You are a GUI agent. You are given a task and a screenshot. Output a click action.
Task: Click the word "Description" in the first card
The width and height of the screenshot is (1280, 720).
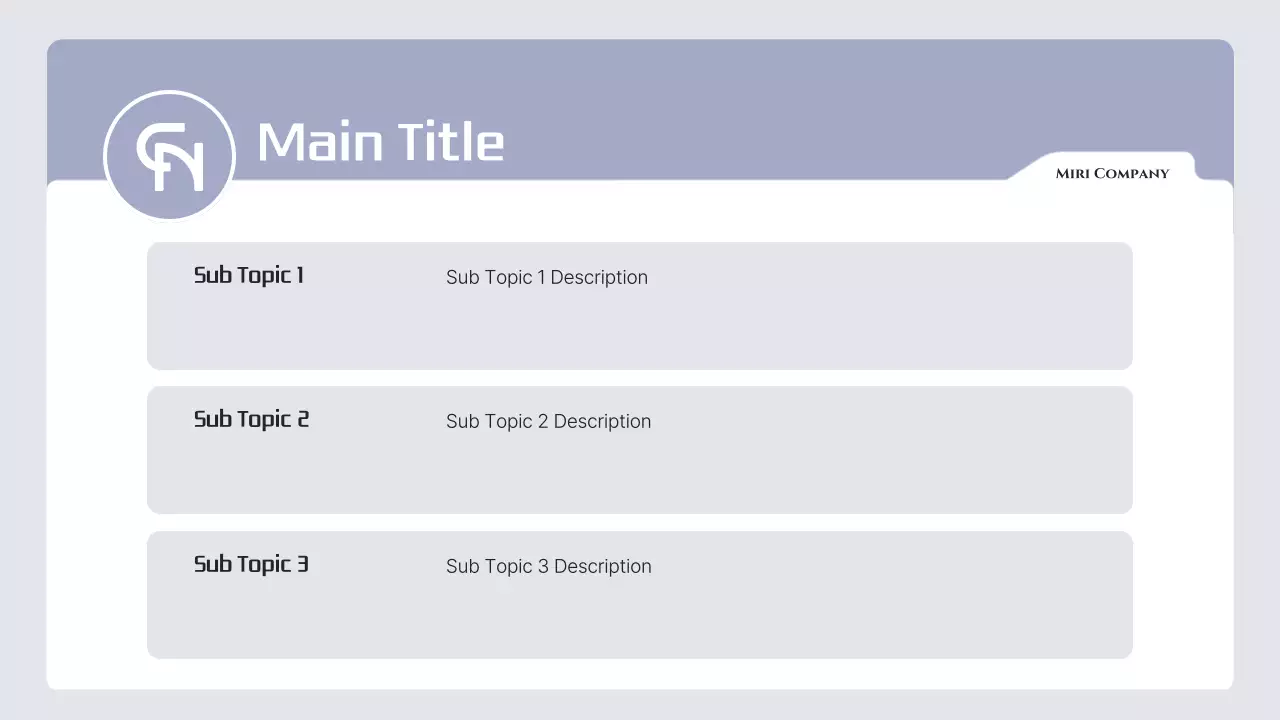598,277
